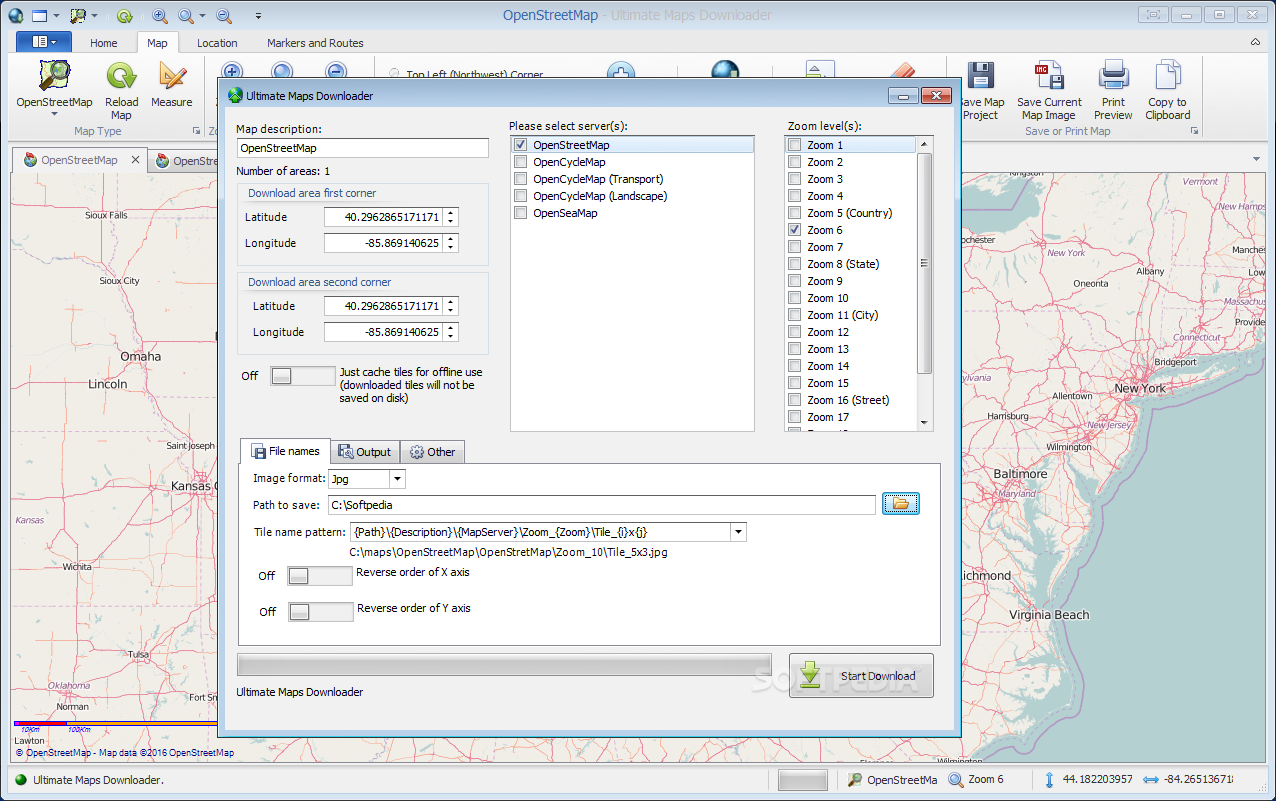1276x801 pixels.
Task: Check OpenCycleMap (Landscape) server
Action: click(x=520, y=196)
